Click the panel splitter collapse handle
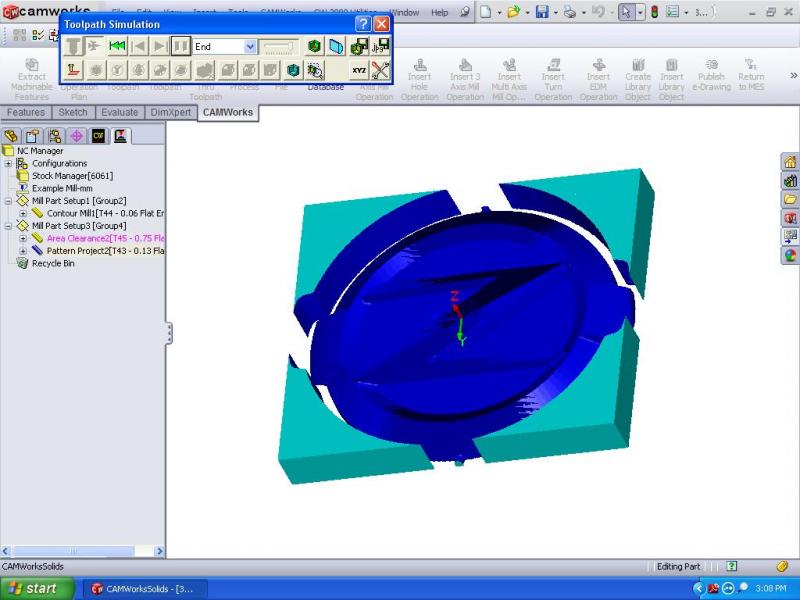 [x=169, y=333]
